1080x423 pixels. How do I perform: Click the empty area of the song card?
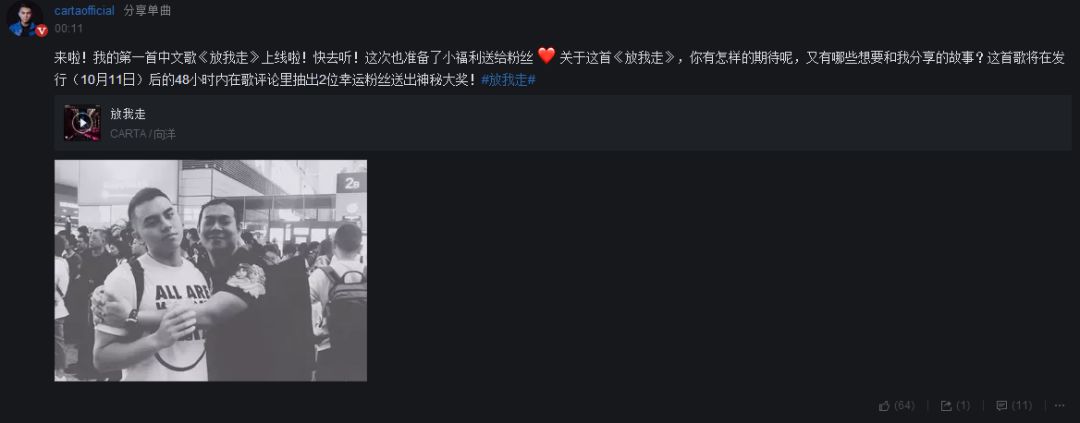[x=620, y=123]
